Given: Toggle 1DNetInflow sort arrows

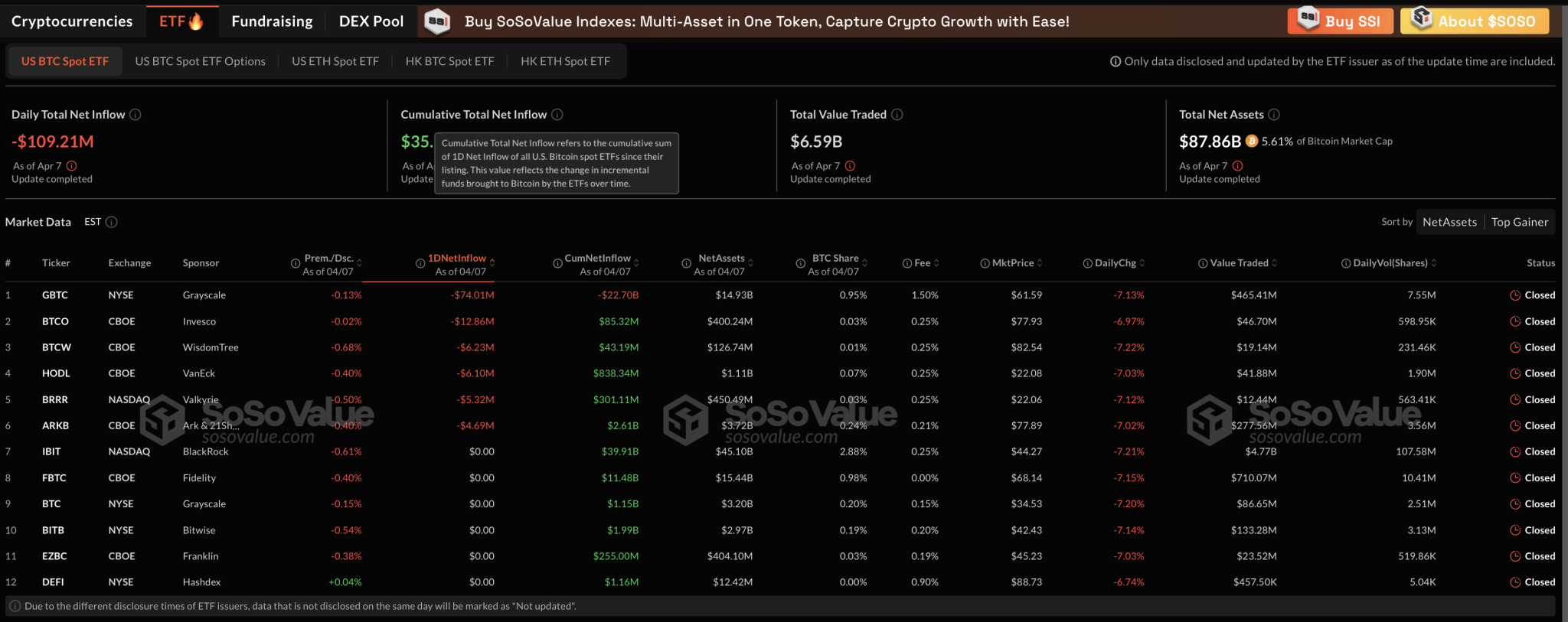Looking at the screenshot, I should (x=492, y=263).
